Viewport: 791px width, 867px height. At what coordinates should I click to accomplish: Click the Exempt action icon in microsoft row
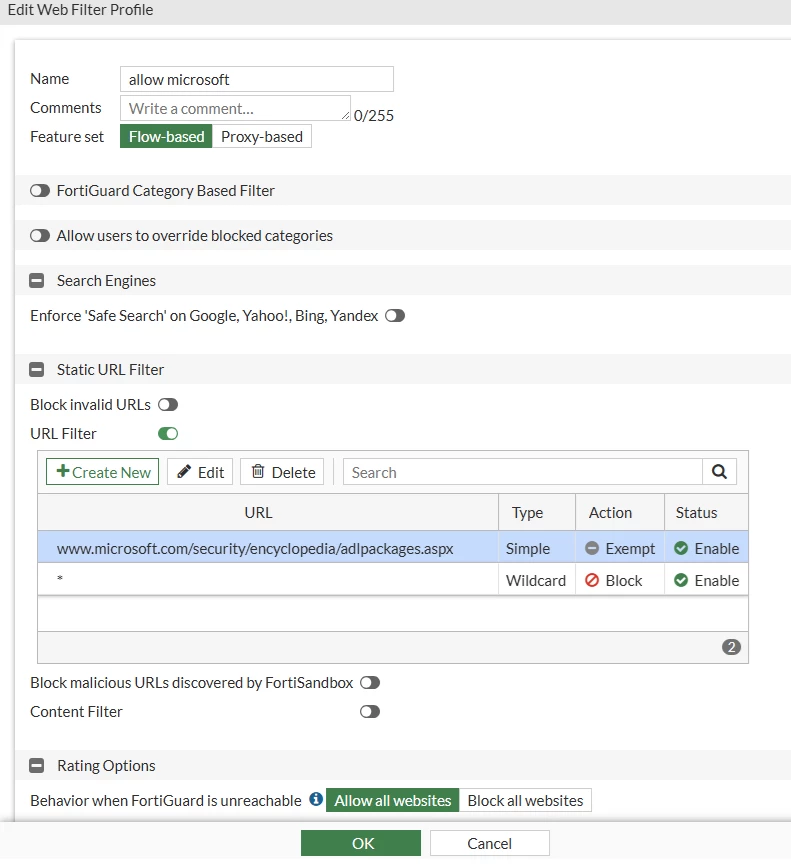[x=591, y=548]
